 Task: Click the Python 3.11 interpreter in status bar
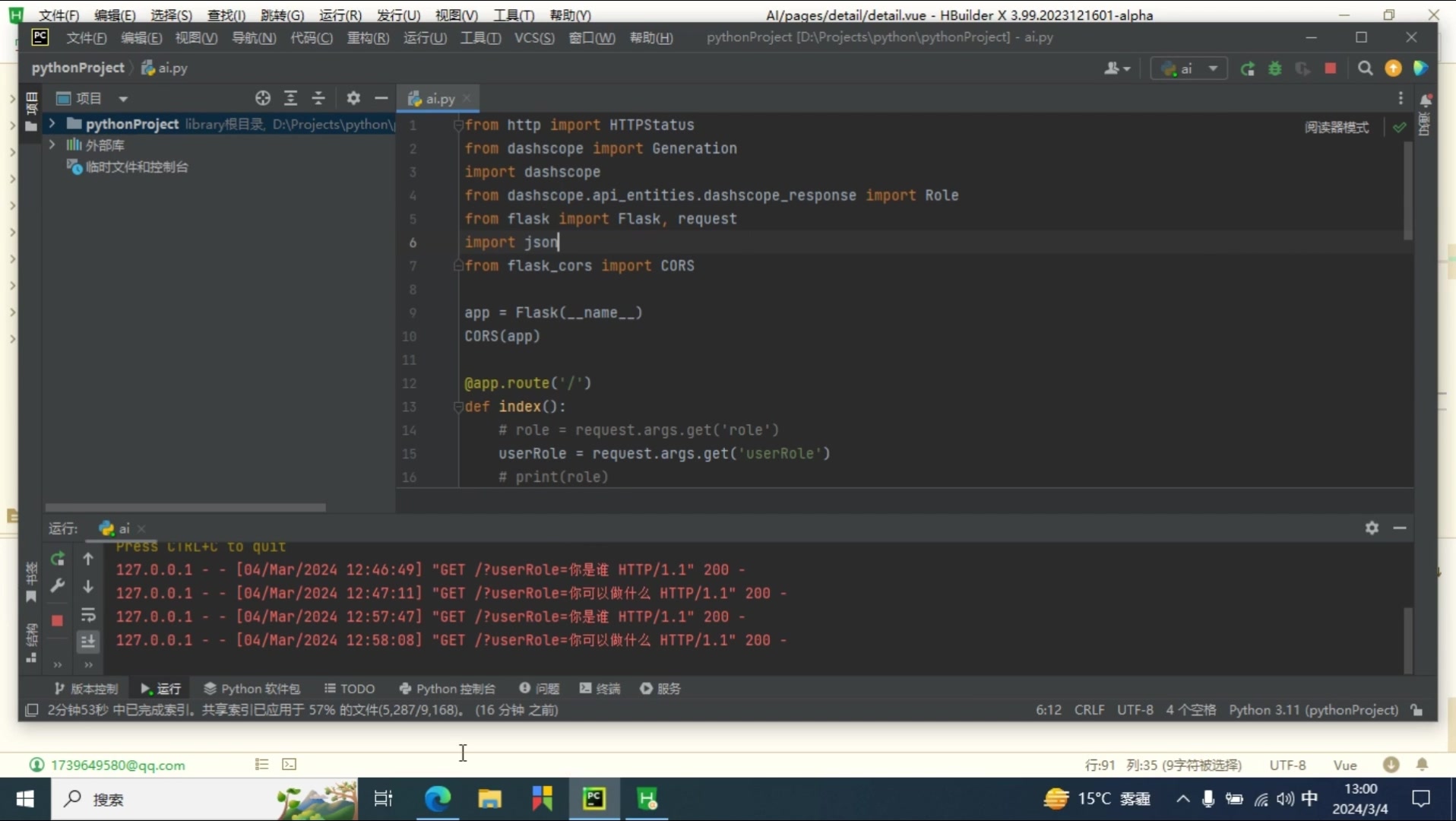1313,710
